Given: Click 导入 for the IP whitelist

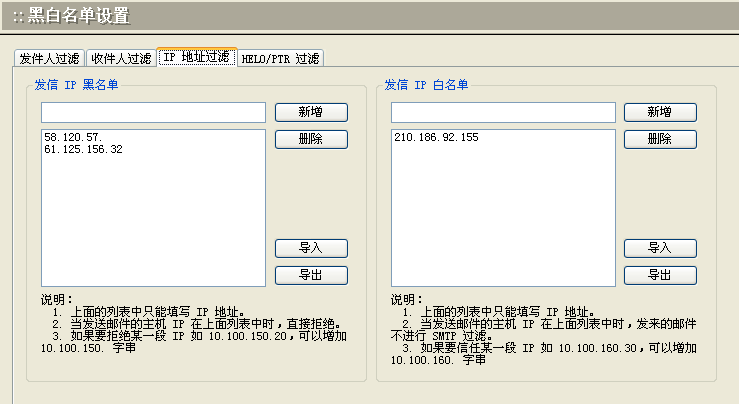Looking at the screenshot, I should tap(660, 248).
